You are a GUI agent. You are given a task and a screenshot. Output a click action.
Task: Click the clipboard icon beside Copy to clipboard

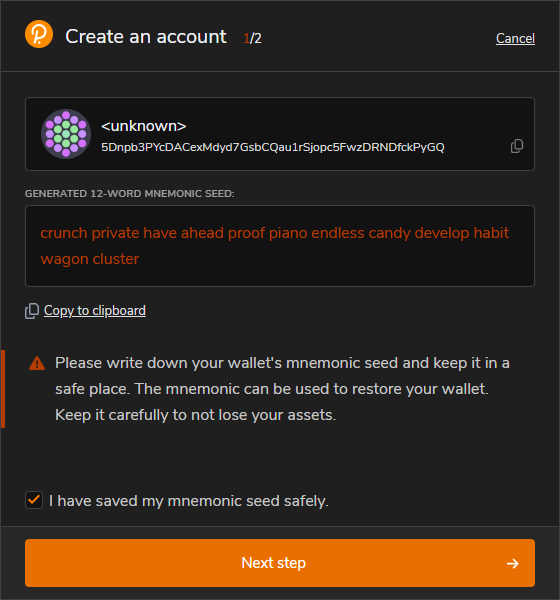tap(32, 311)
